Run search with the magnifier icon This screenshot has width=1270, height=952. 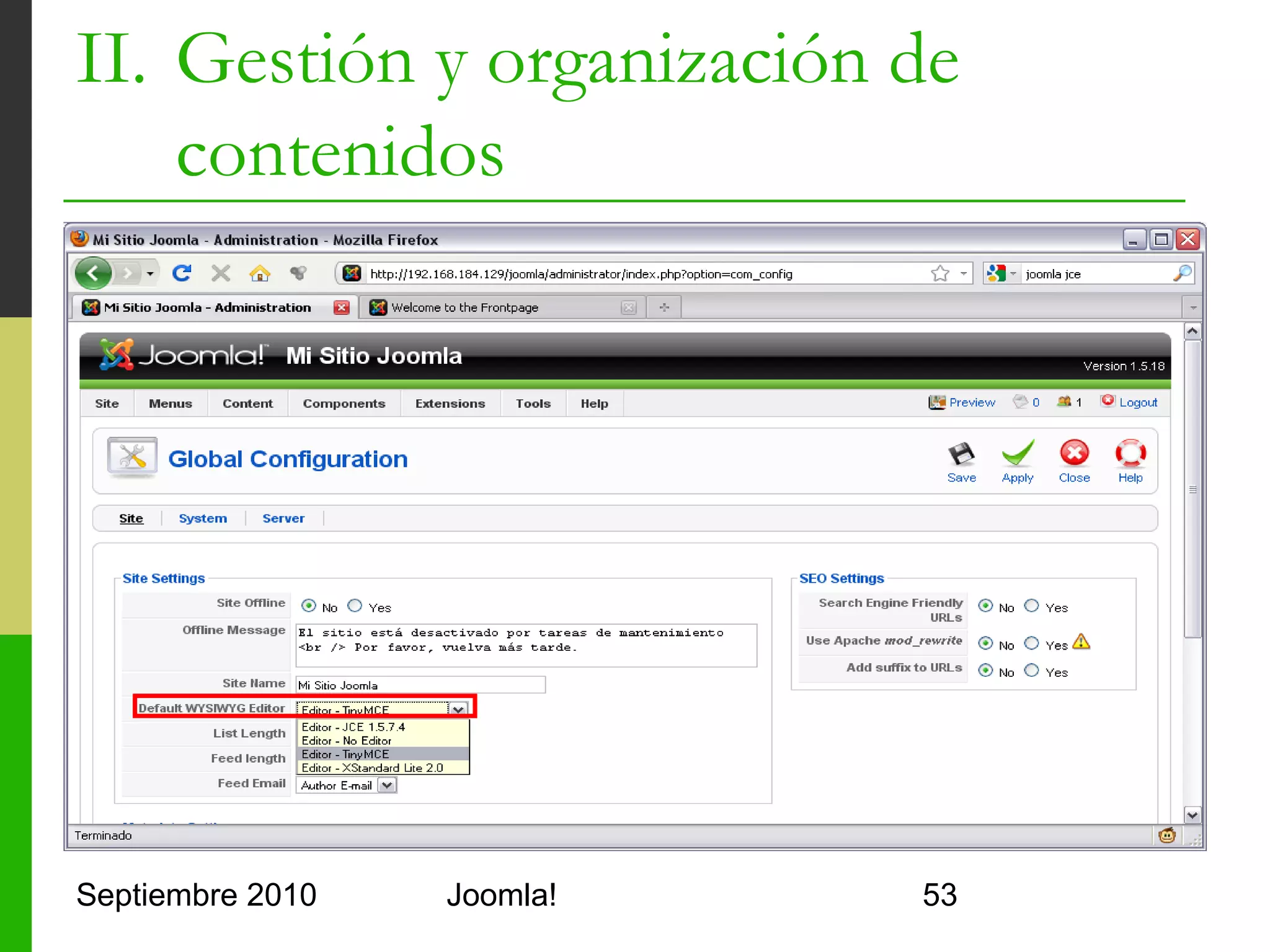[1183, 273]
